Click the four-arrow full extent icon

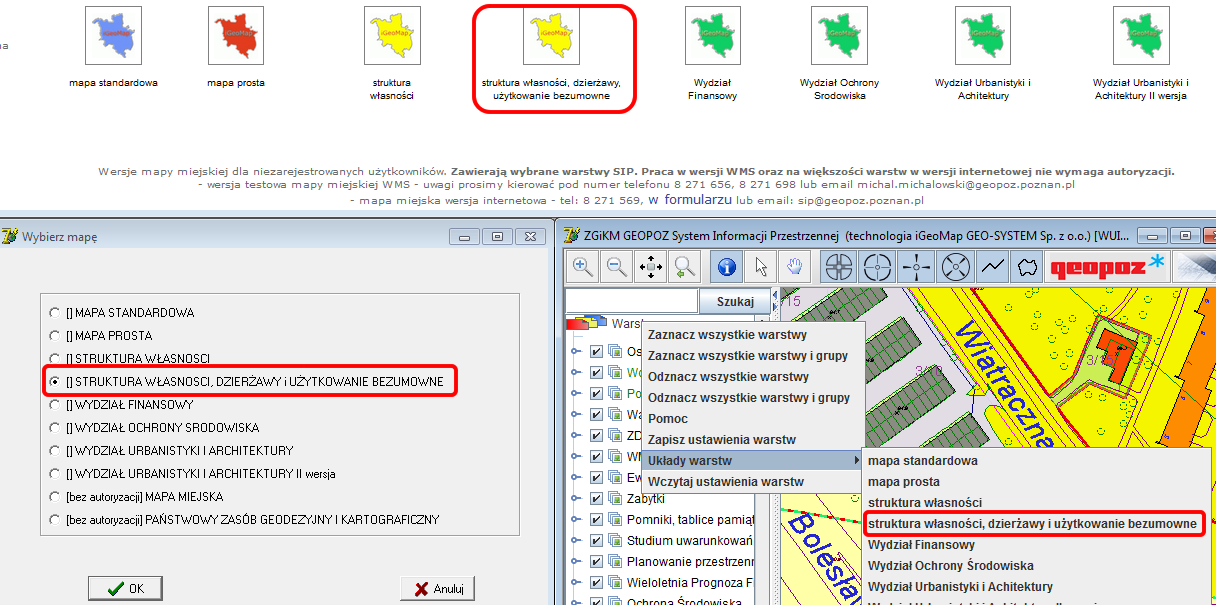651,266
